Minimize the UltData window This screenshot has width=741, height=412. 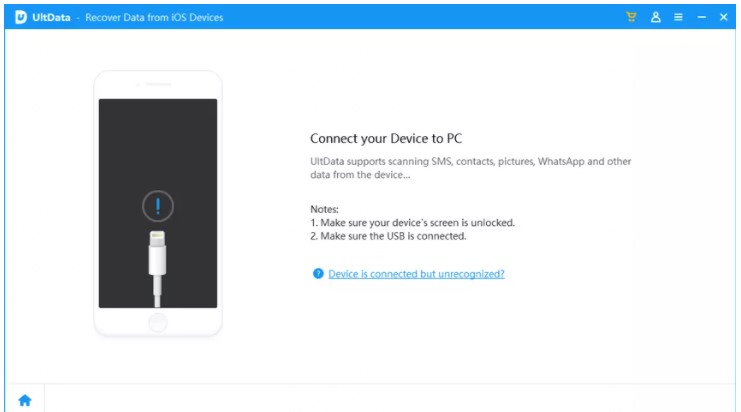click(x=702, y=17)
